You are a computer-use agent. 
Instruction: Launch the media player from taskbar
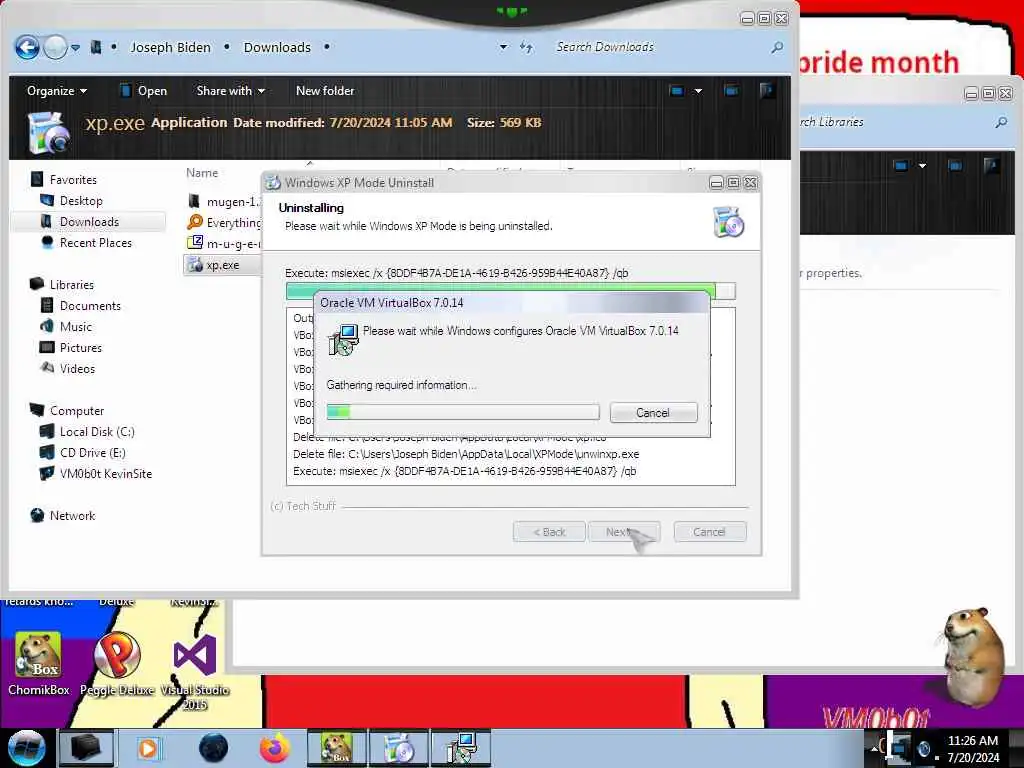click(148, 748)
